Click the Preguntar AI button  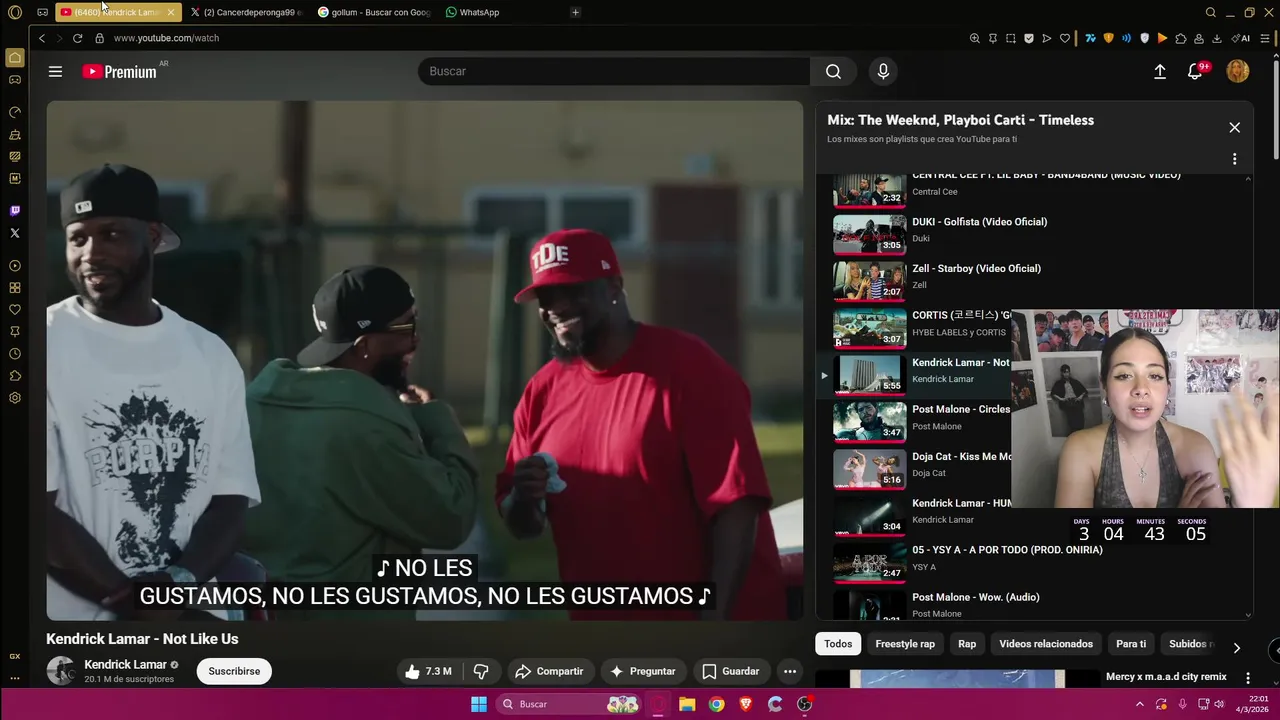(x=642, y=671)
